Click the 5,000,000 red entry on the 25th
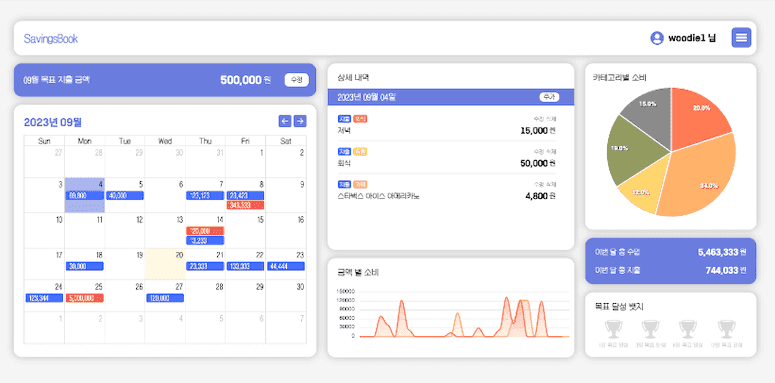Screen dimensions: 775x383 click(85, 298)
